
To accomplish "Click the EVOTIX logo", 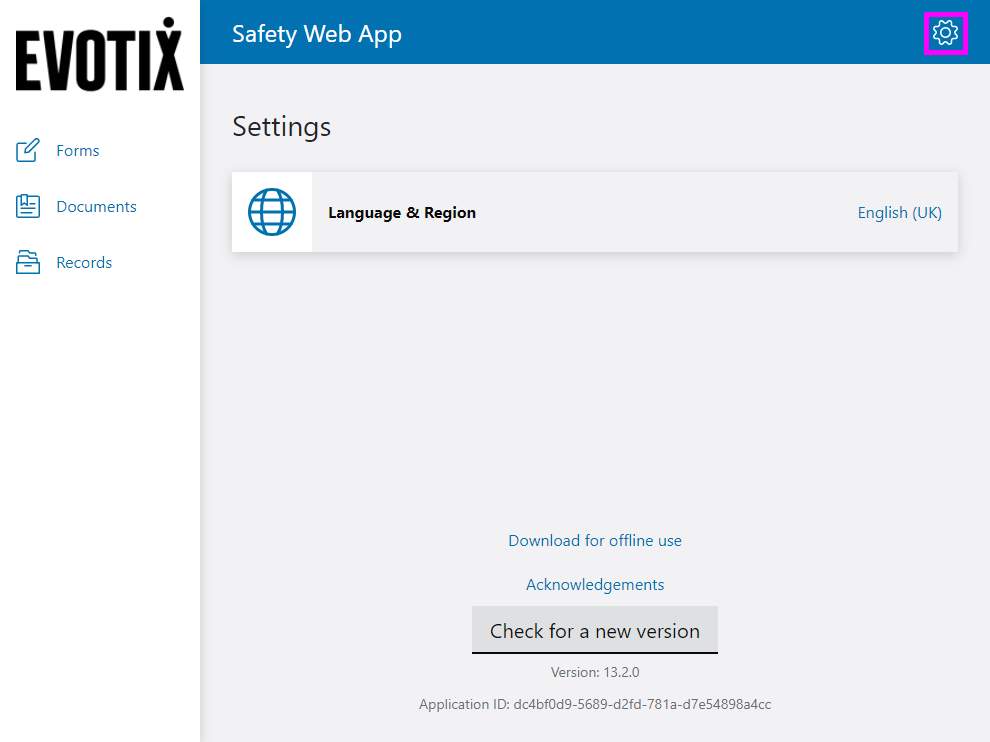I will pos(99,56).
